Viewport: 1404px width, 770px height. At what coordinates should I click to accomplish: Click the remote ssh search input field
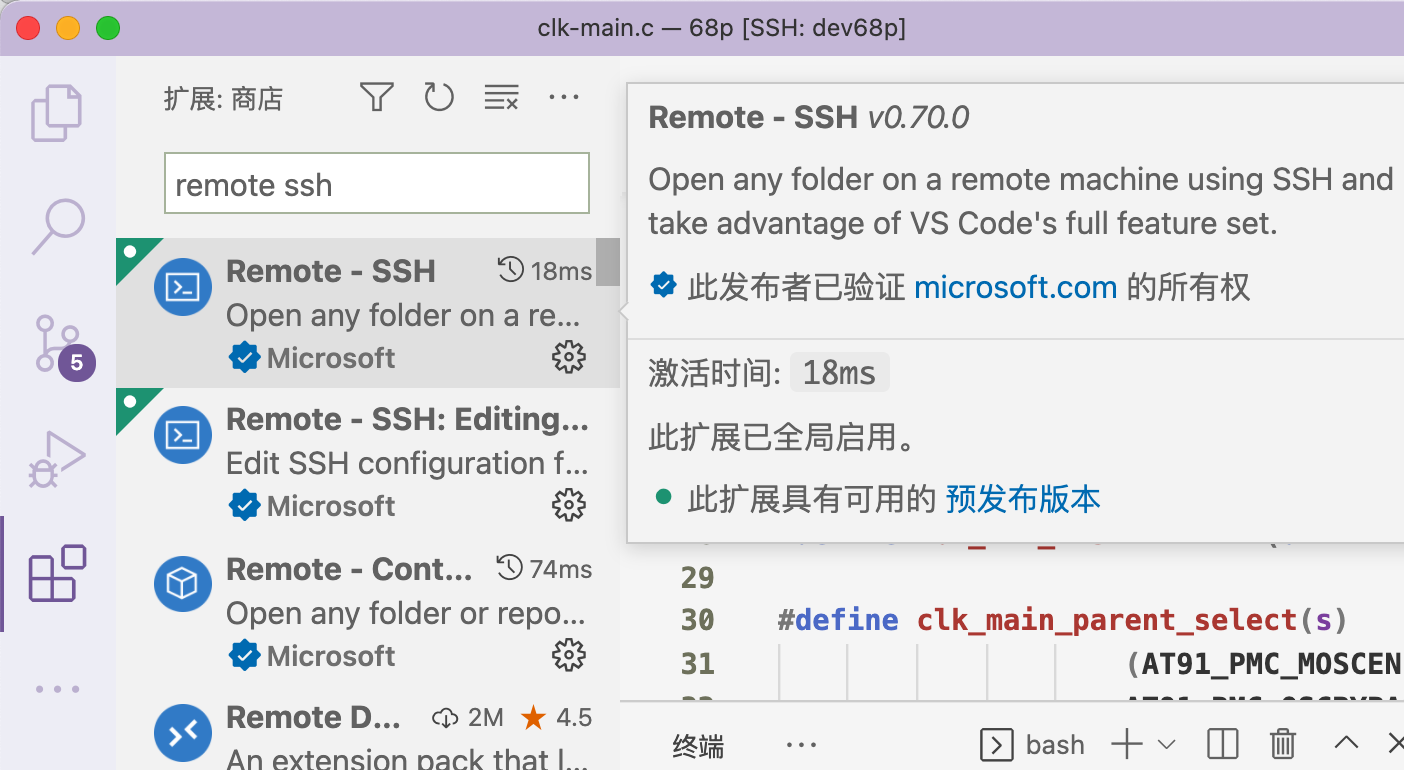[376, 184]
